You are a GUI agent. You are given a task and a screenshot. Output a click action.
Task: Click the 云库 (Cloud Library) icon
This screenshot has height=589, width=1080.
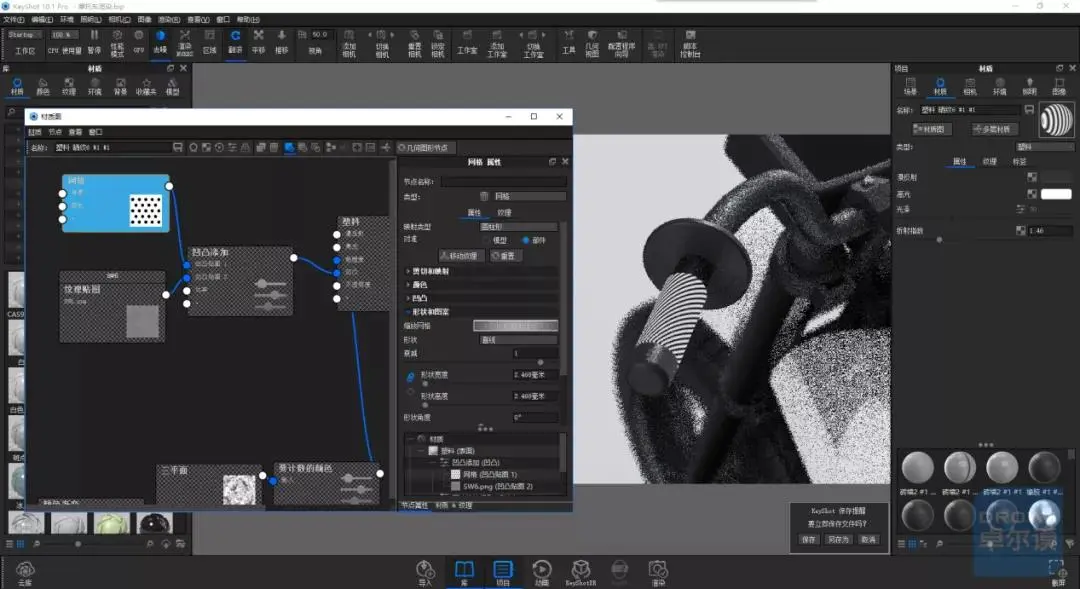[24, 572]
